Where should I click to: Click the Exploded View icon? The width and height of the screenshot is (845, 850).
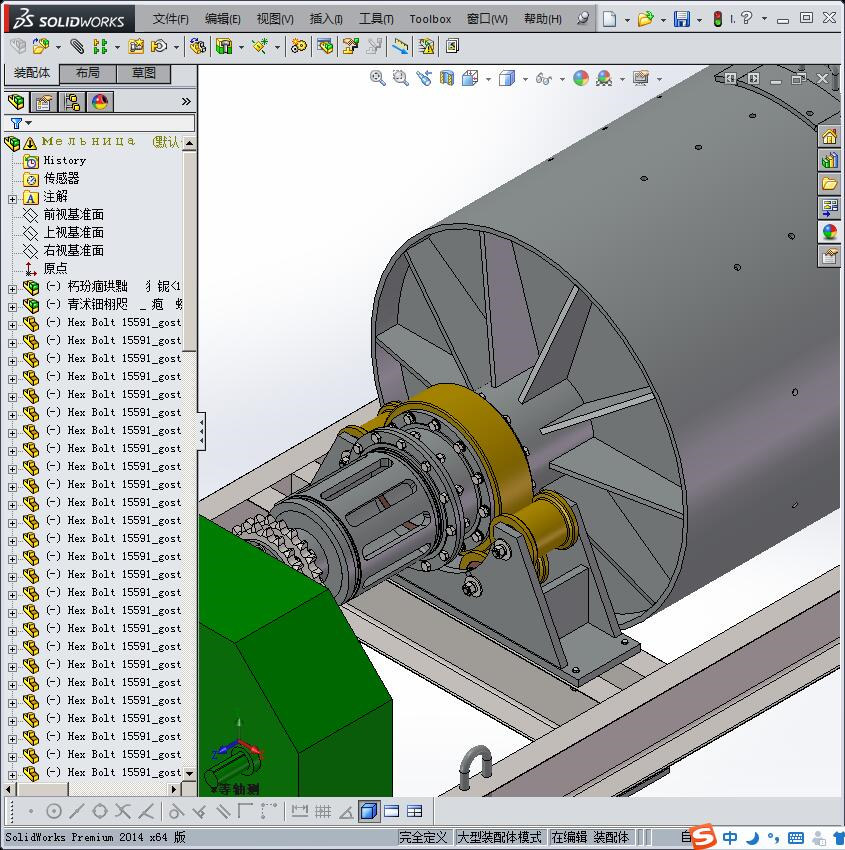coord(351,47)
